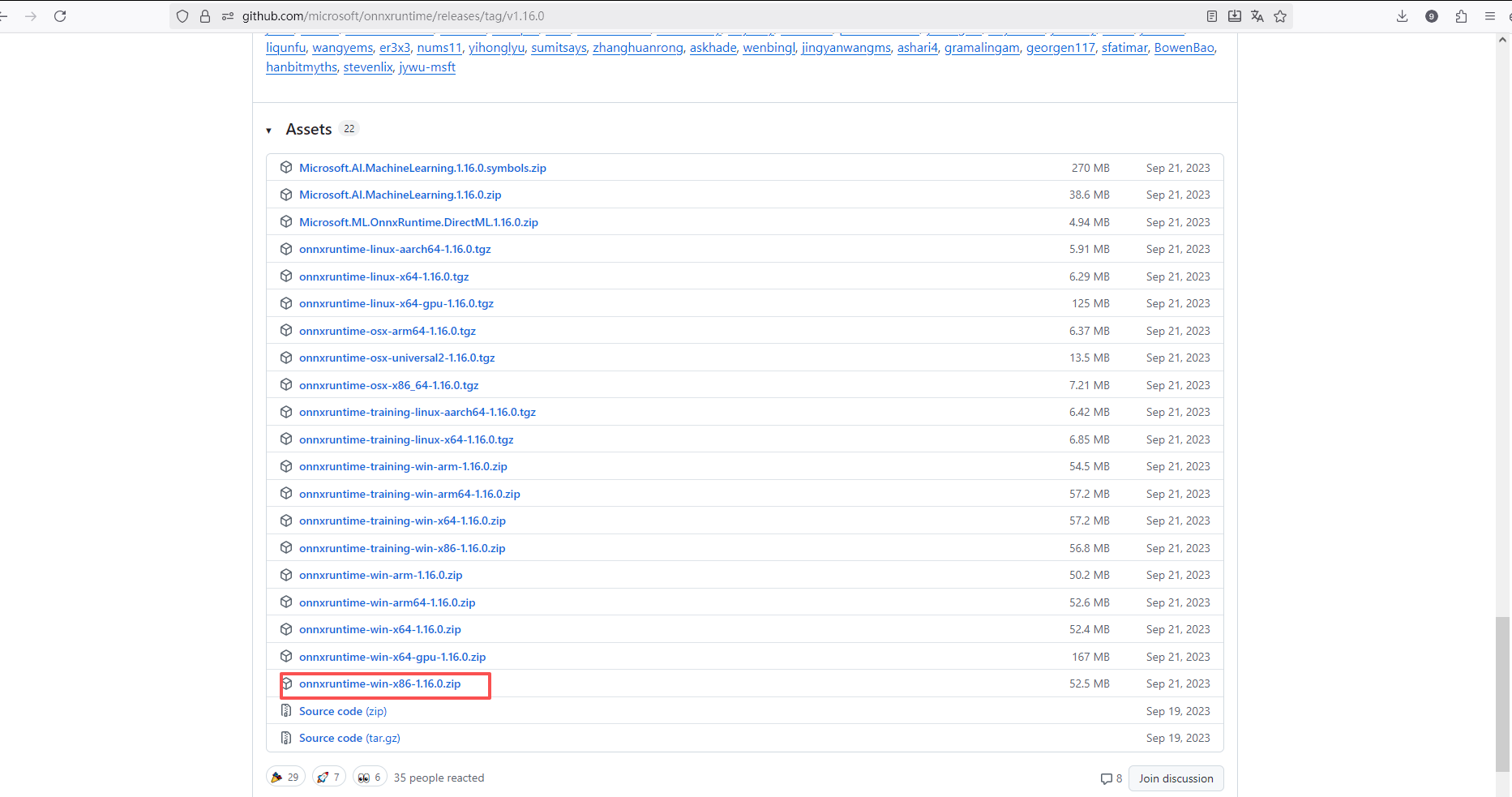Open the downloads toolbar icon
Viewport: 1512px width, 797px height.
1403,16
